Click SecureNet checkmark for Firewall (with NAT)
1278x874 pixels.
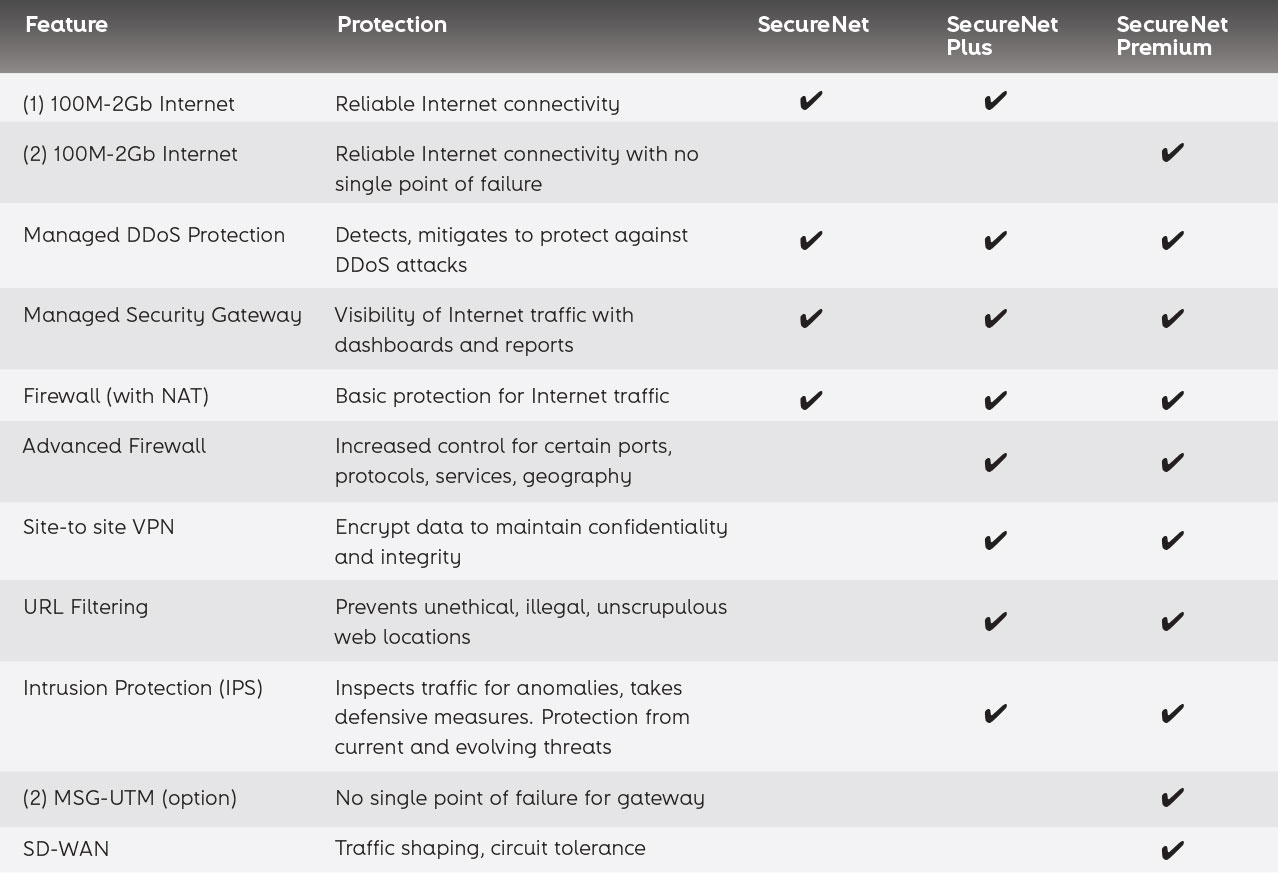[811, 401]
